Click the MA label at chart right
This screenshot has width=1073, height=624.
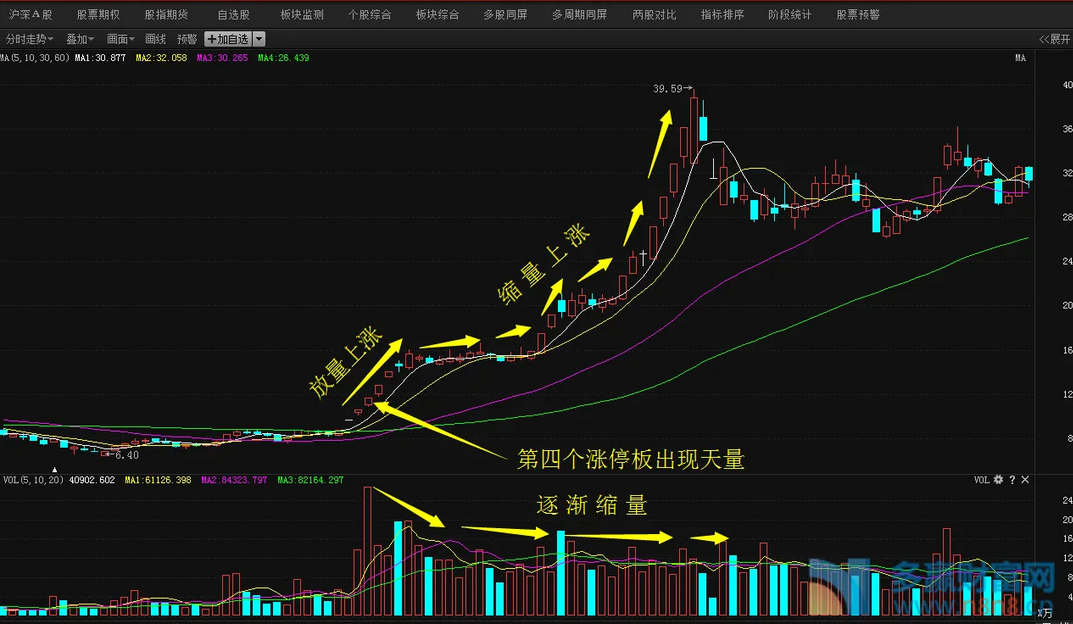1020,58
